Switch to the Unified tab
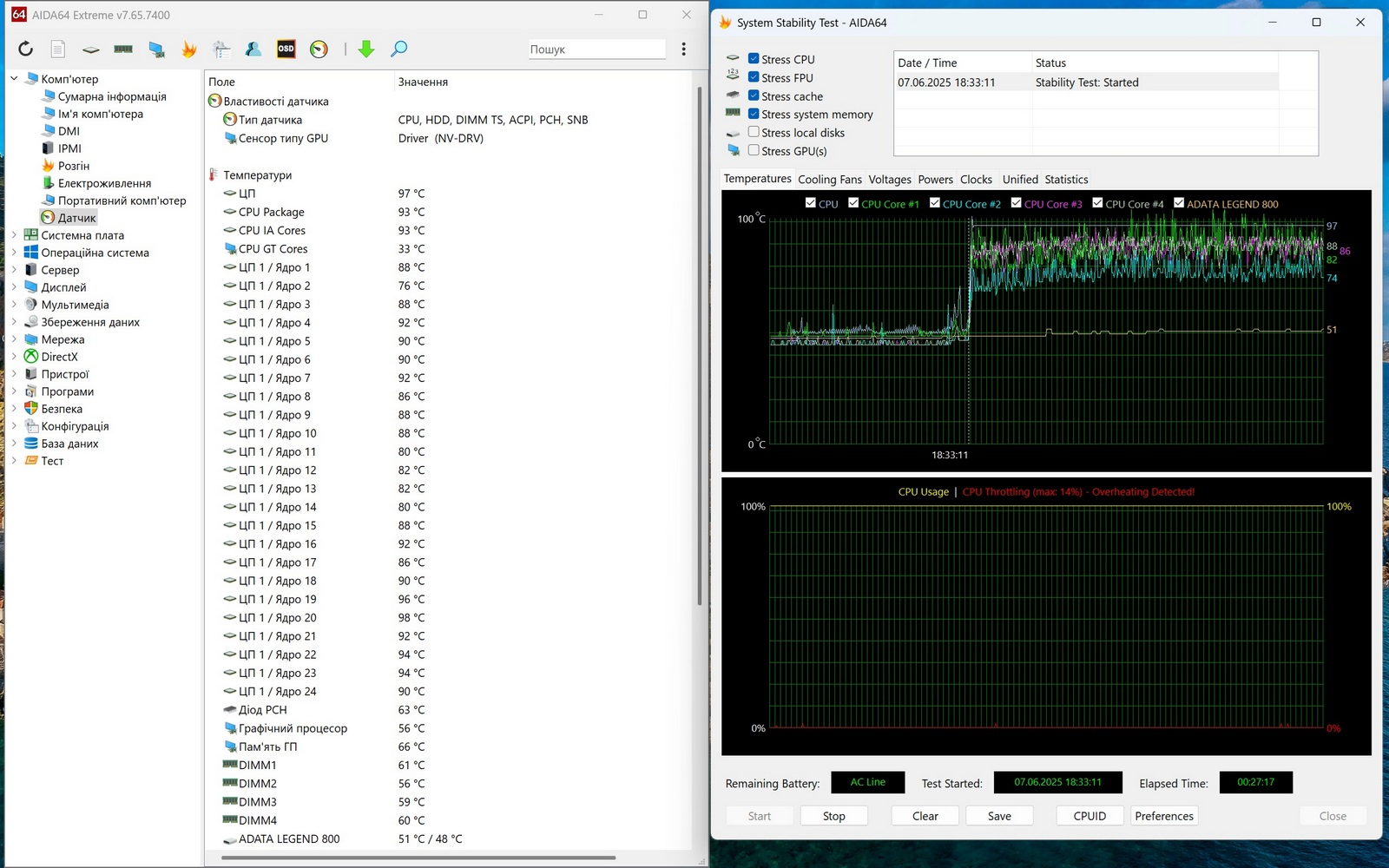 [x=1020, y=180]
